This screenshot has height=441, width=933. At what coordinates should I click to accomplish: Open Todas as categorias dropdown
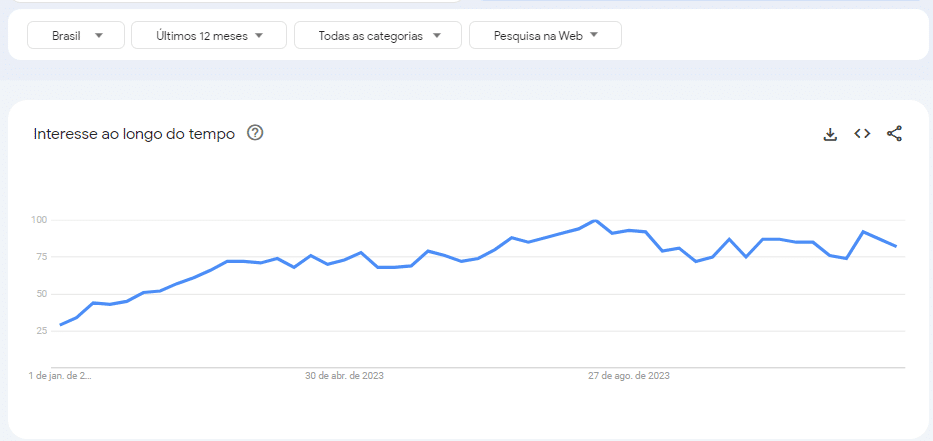point(378,35)
